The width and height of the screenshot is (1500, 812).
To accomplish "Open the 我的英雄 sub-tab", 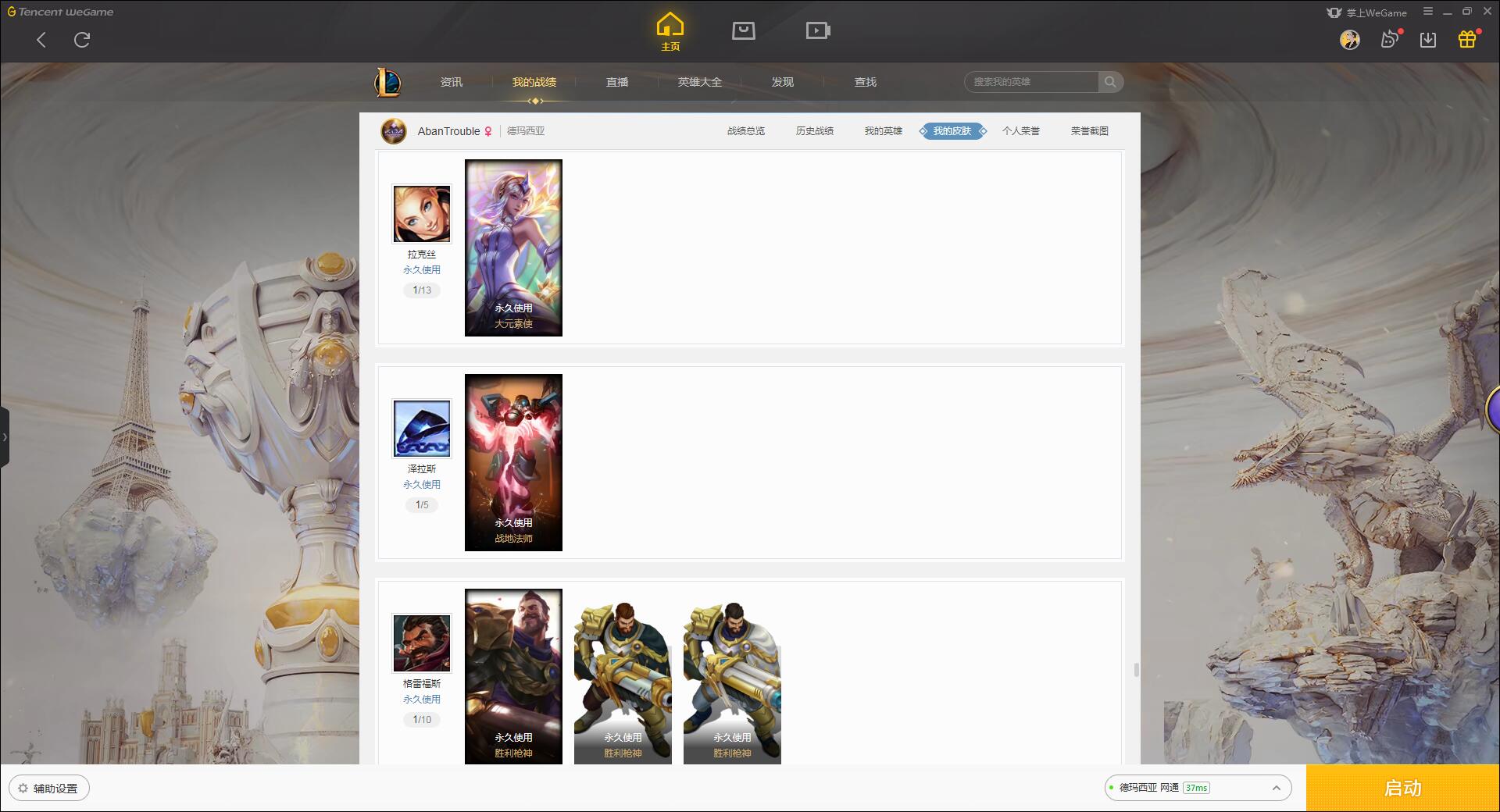I will (x=884, y=131).
